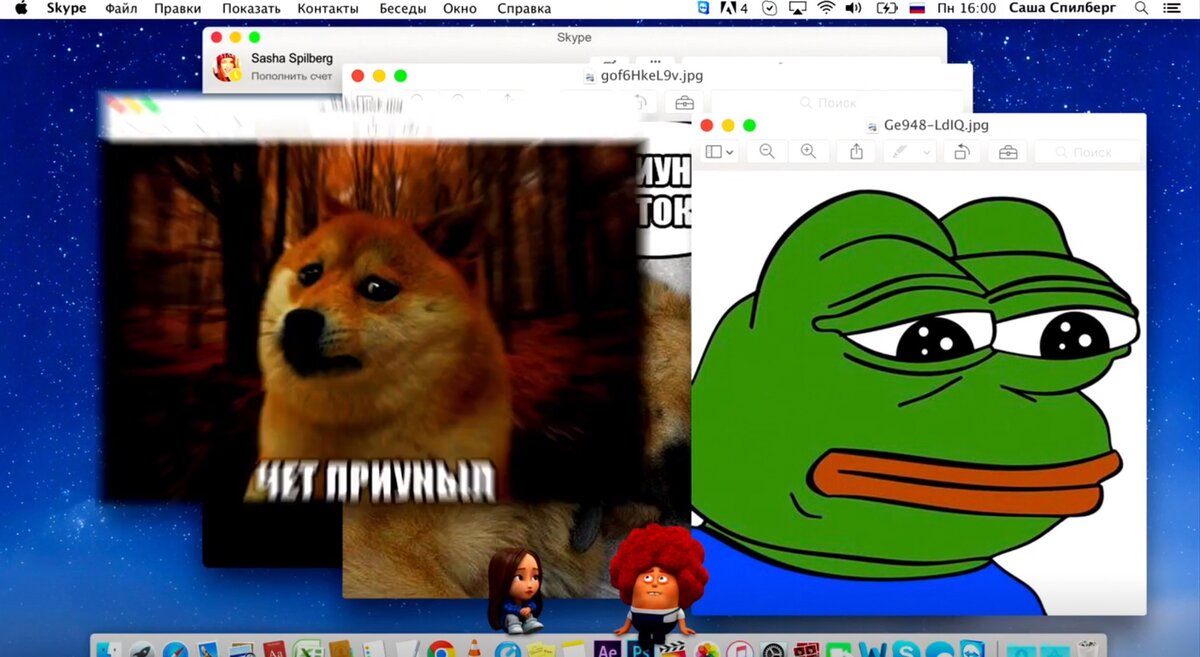Click the Sasha Spilberg avatar in Skype
Screen dimensions: 1200x657
pyautogui.click(x=227, y=67)
